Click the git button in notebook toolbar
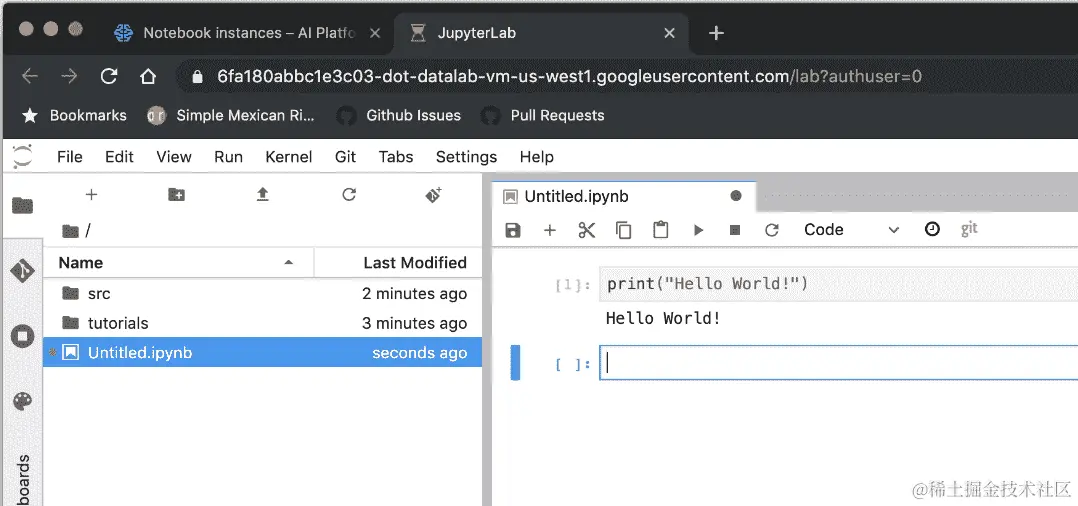Screen dimensions: 1078x506 point(969,229)
